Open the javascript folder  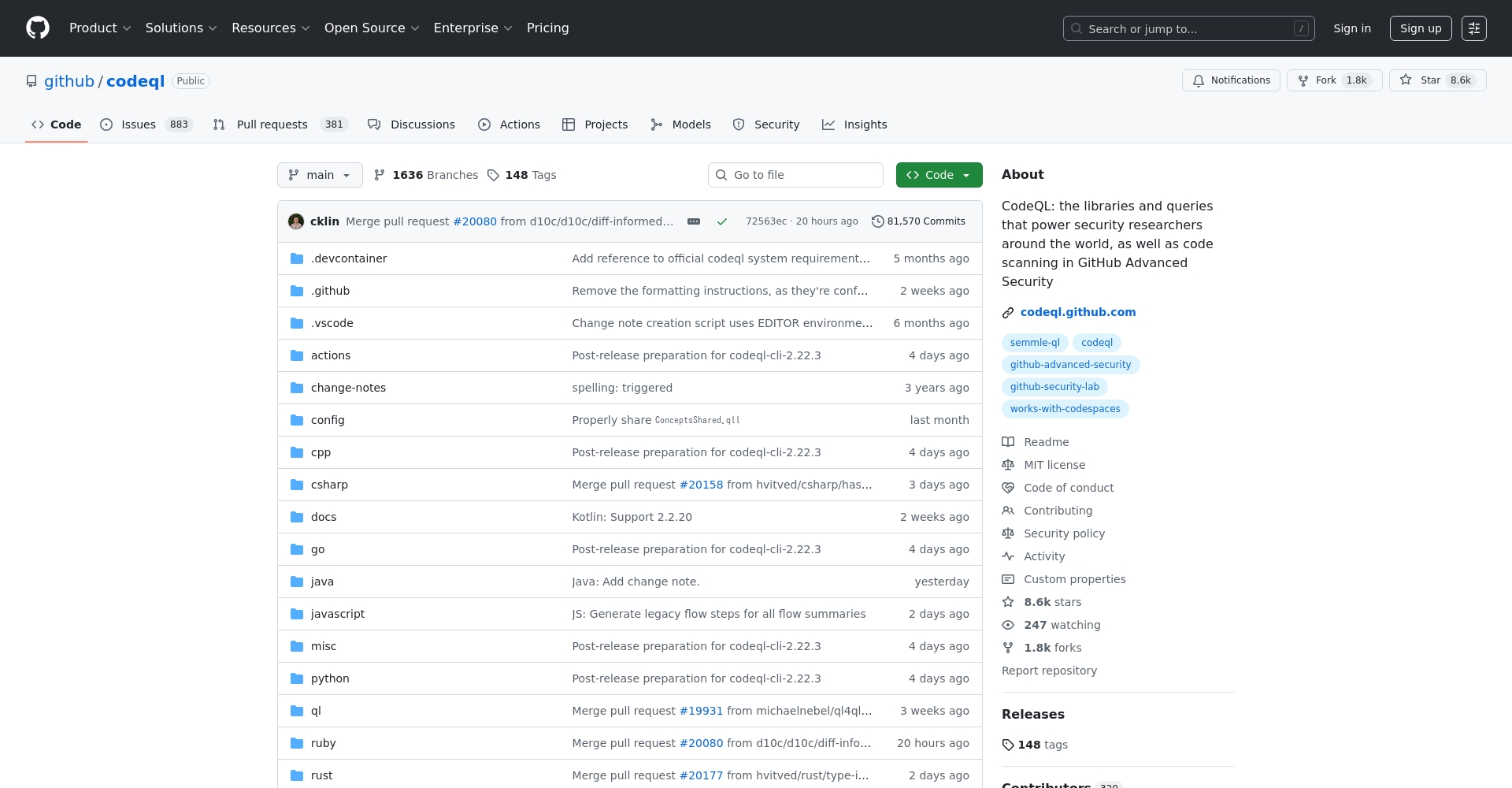click(338, 614)
